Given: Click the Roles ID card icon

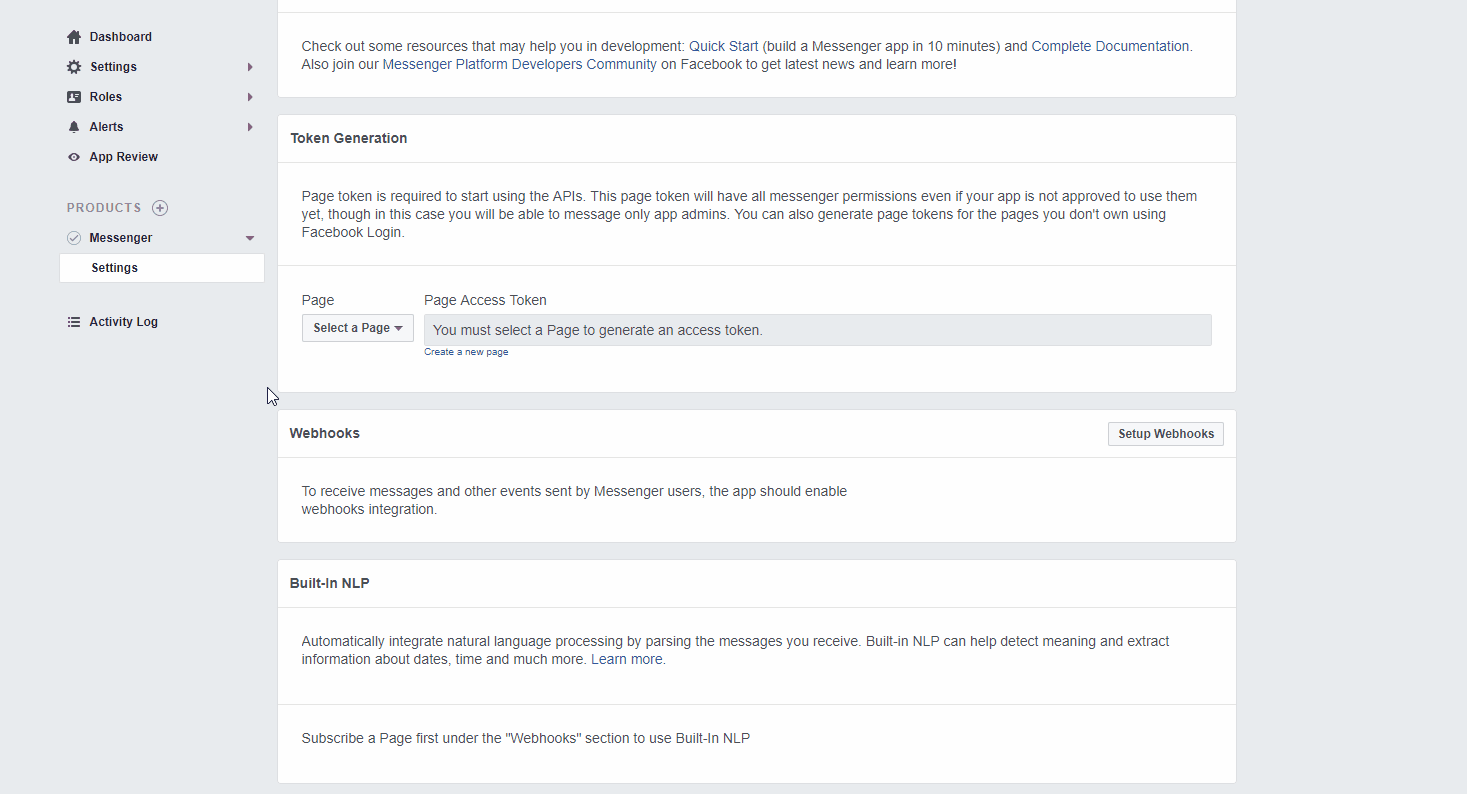Looking at the screenshot, I should point(74,97).
